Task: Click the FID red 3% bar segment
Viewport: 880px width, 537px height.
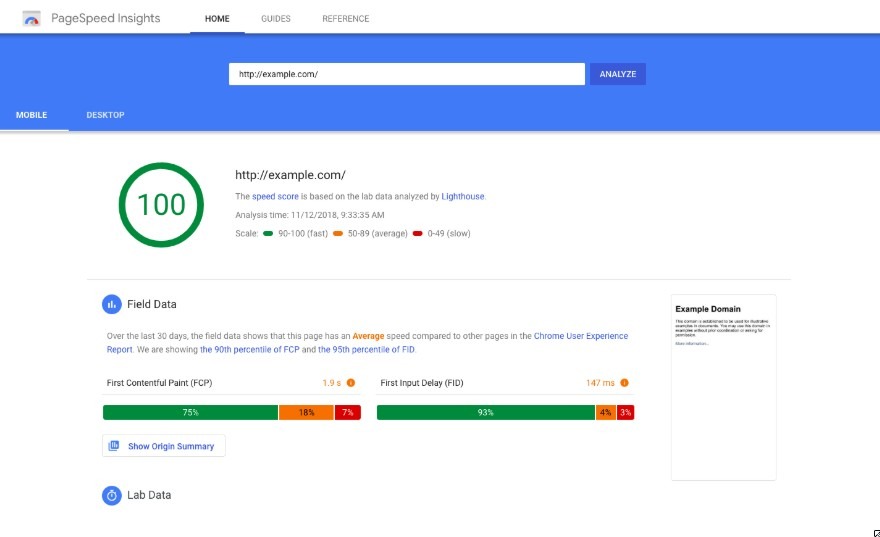Action: (625, 412)
